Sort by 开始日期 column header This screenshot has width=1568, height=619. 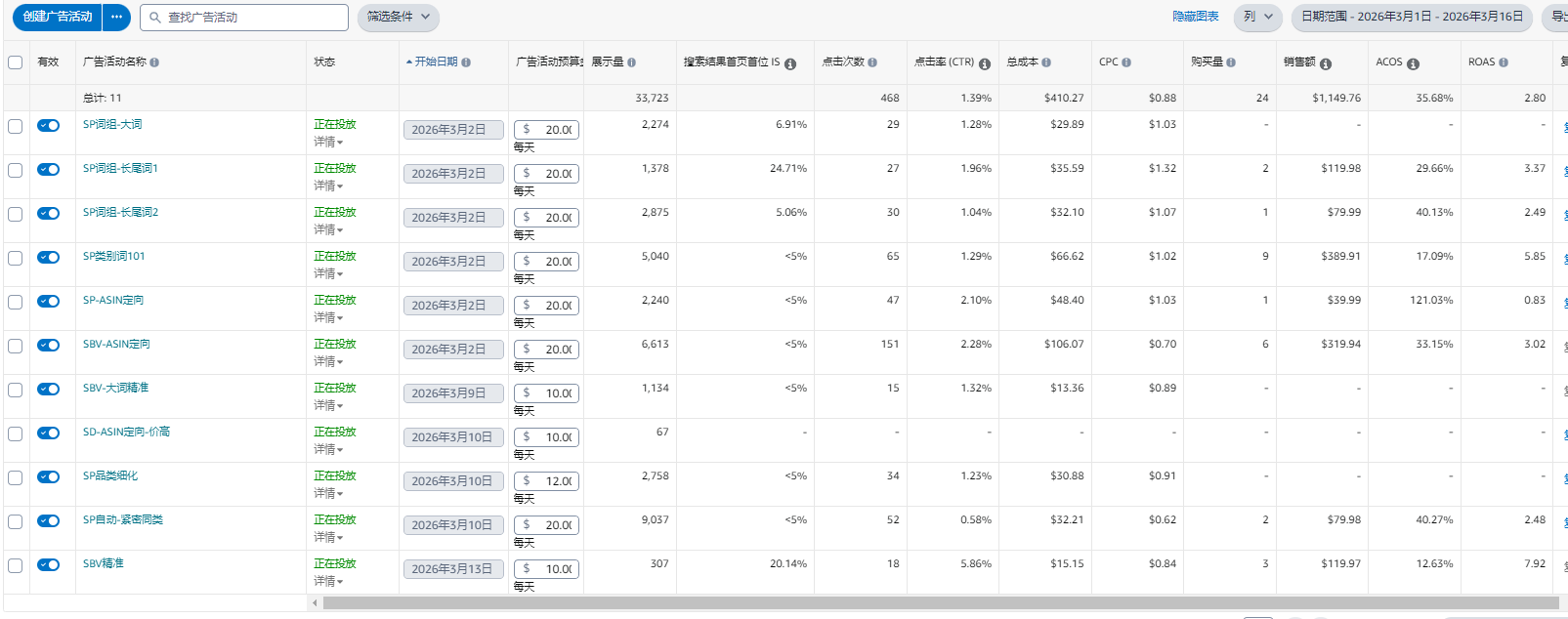(436, 62)
